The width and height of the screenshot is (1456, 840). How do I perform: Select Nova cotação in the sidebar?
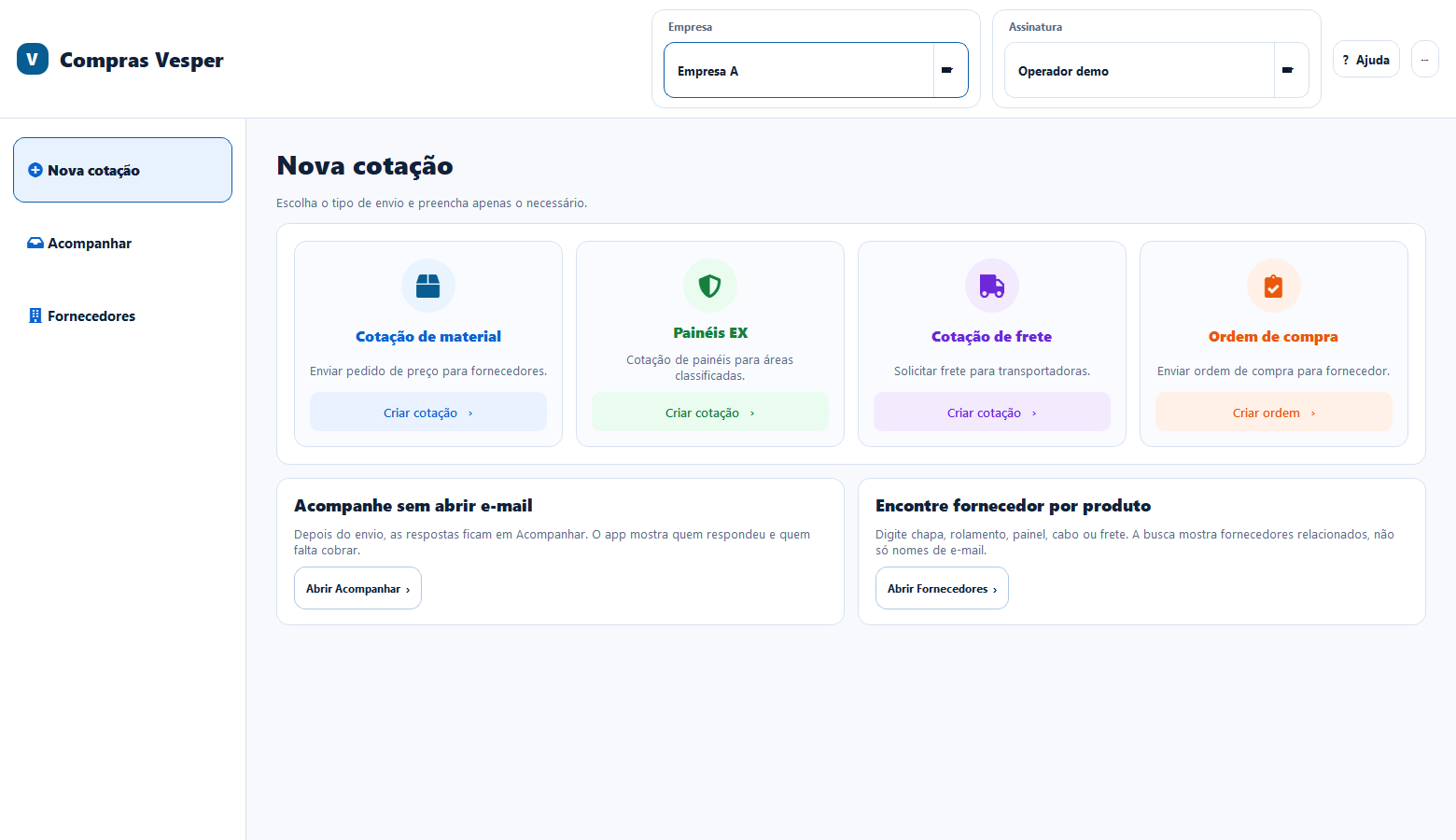[122, 170]
